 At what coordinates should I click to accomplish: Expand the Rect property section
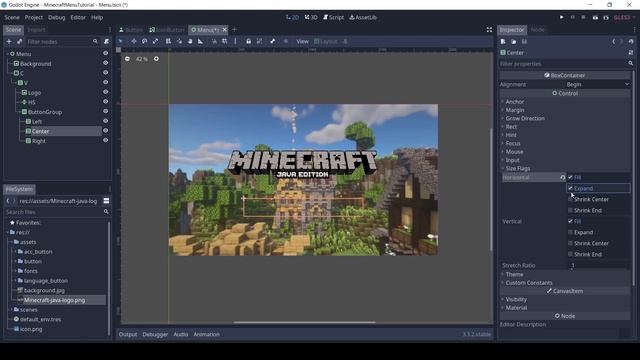[x=511, y=127]
